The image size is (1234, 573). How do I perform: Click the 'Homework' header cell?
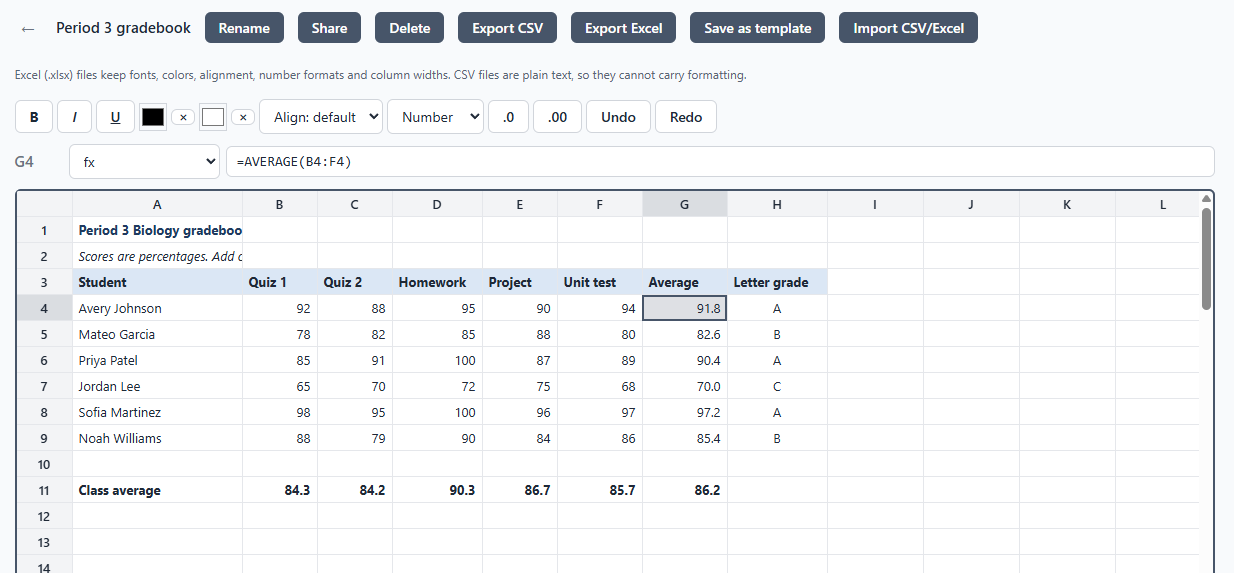pos(438,282)
